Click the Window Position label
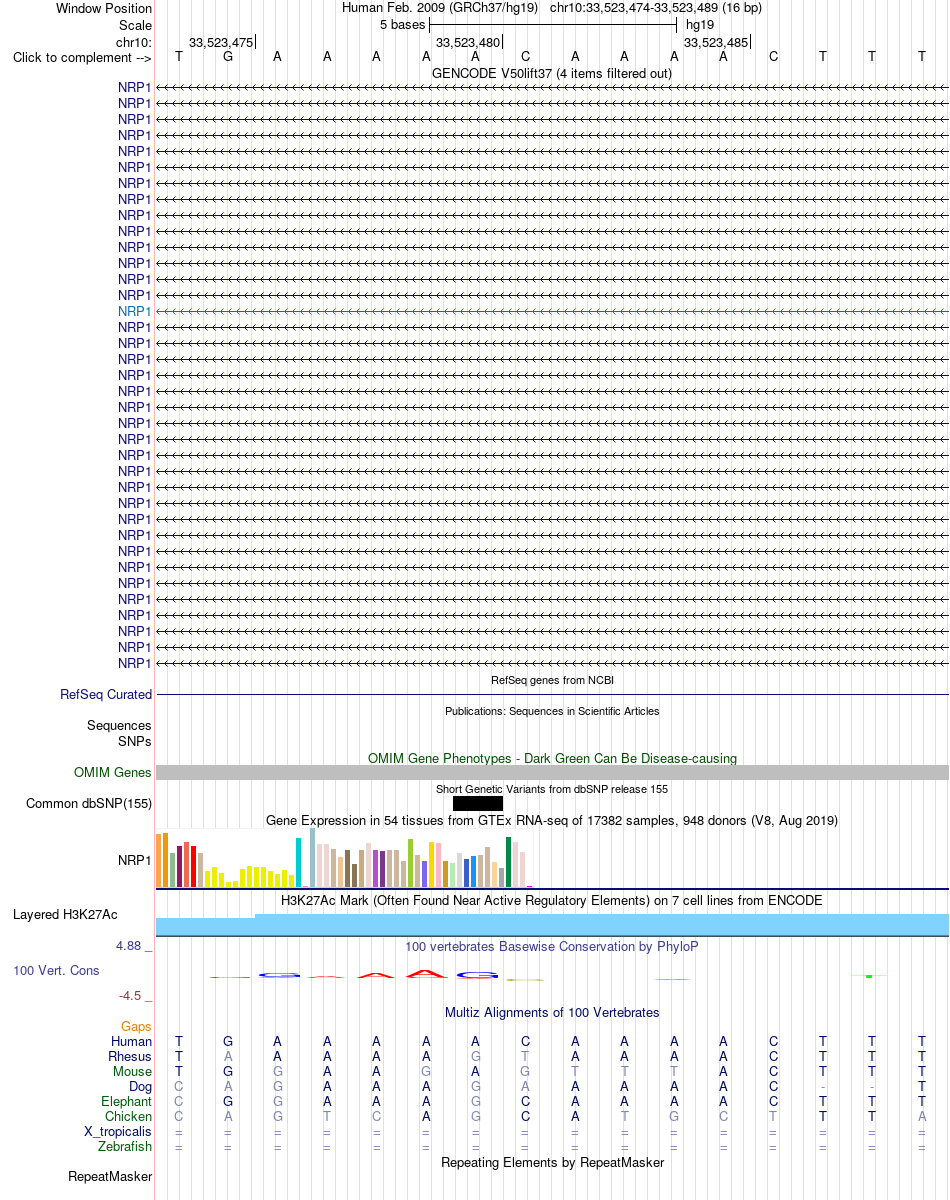 click(x=104, y=8)
